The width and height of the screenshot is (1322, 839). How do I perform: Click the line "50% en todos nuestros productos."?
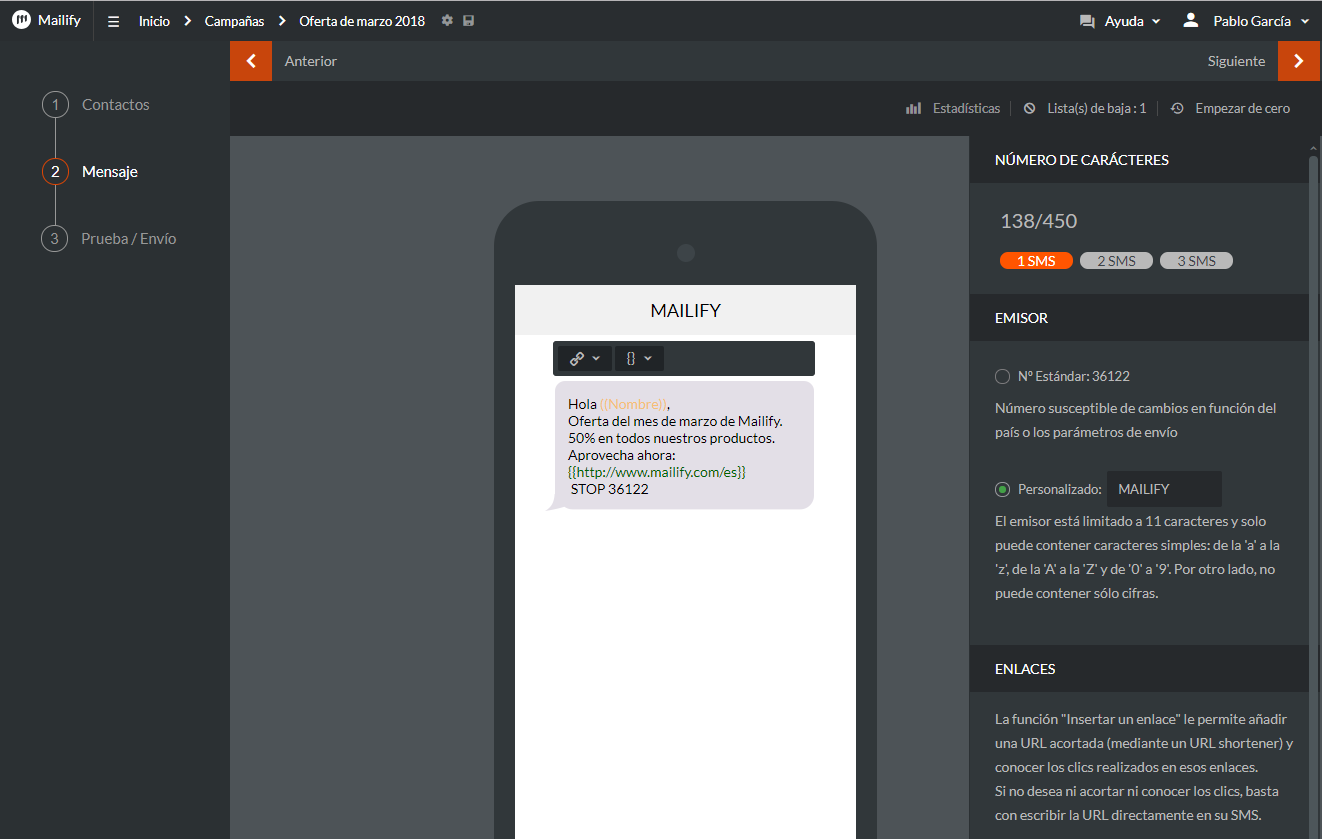point(672,438)
